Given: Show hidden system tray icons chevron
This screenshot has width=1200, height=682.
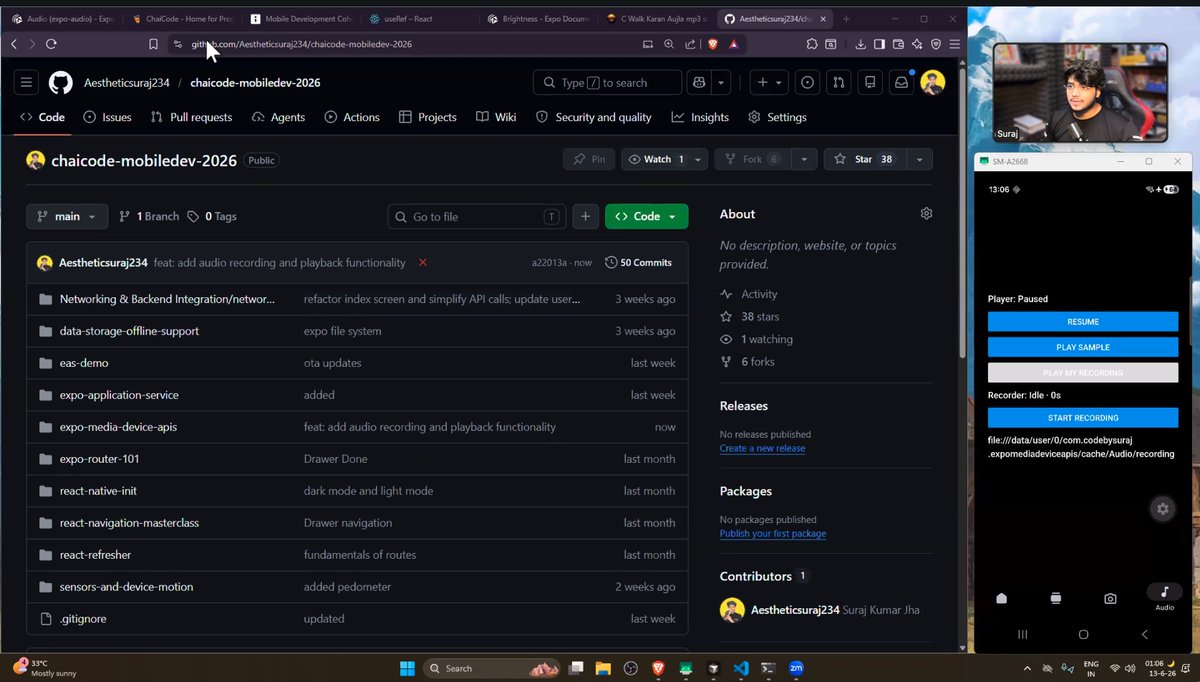Looking at the screenshot, I should pos(1027,668).
